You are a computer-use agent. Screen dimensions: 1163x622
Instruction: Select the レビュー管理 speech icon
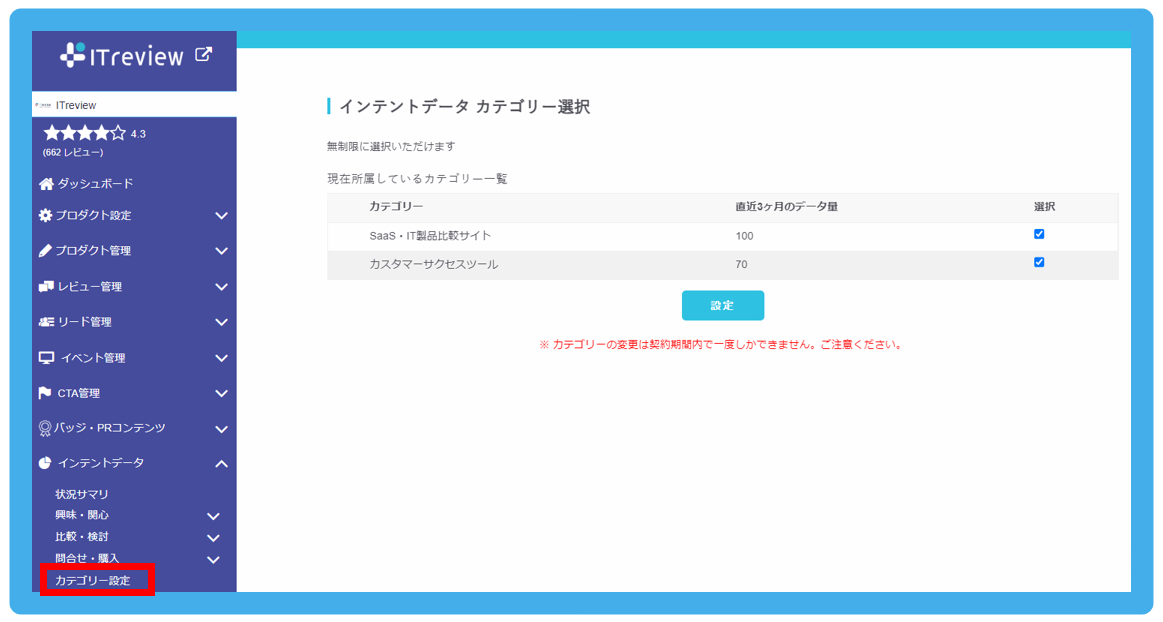click(x=46, y=285)
